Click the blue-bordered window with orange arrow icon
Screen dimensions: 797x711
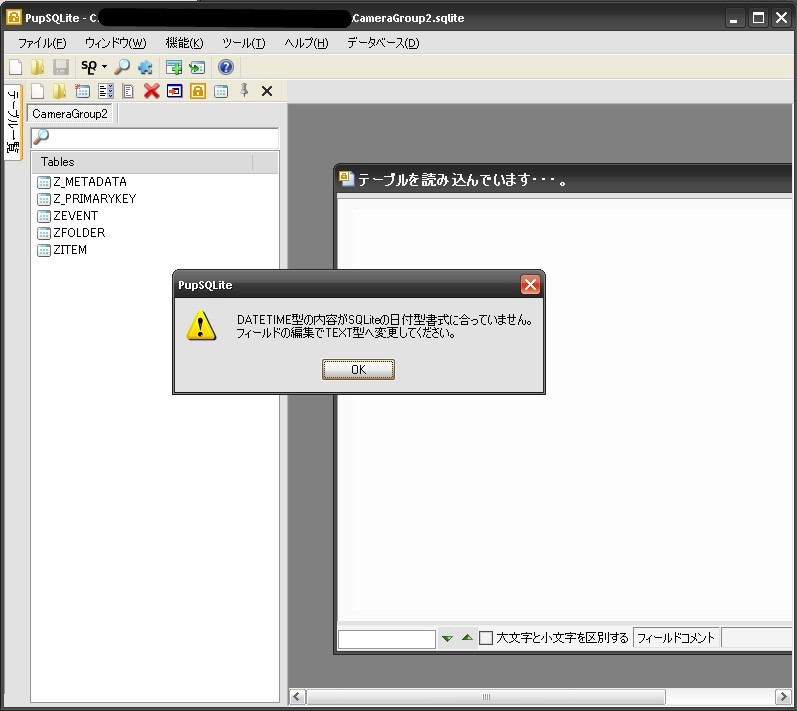[174, 91]
